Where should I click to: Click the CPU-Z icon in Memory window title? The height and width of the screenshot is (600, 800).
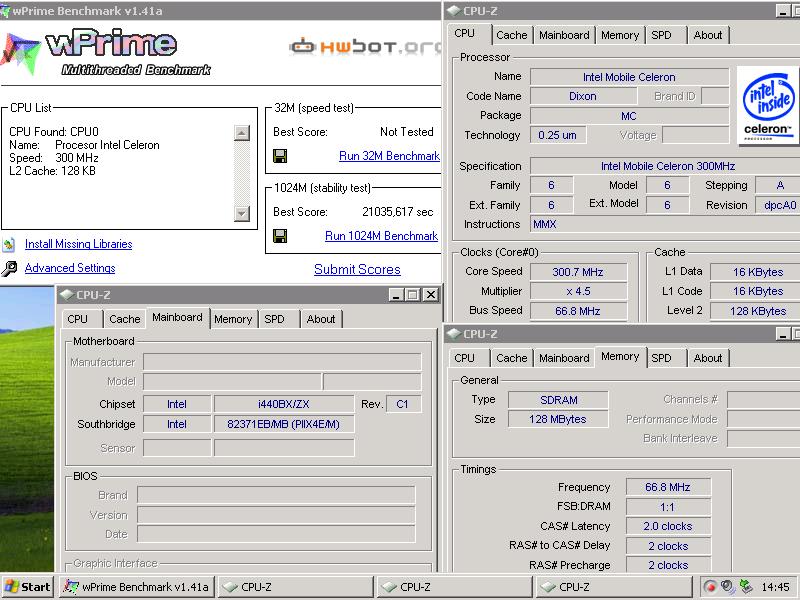coord(454,334)
